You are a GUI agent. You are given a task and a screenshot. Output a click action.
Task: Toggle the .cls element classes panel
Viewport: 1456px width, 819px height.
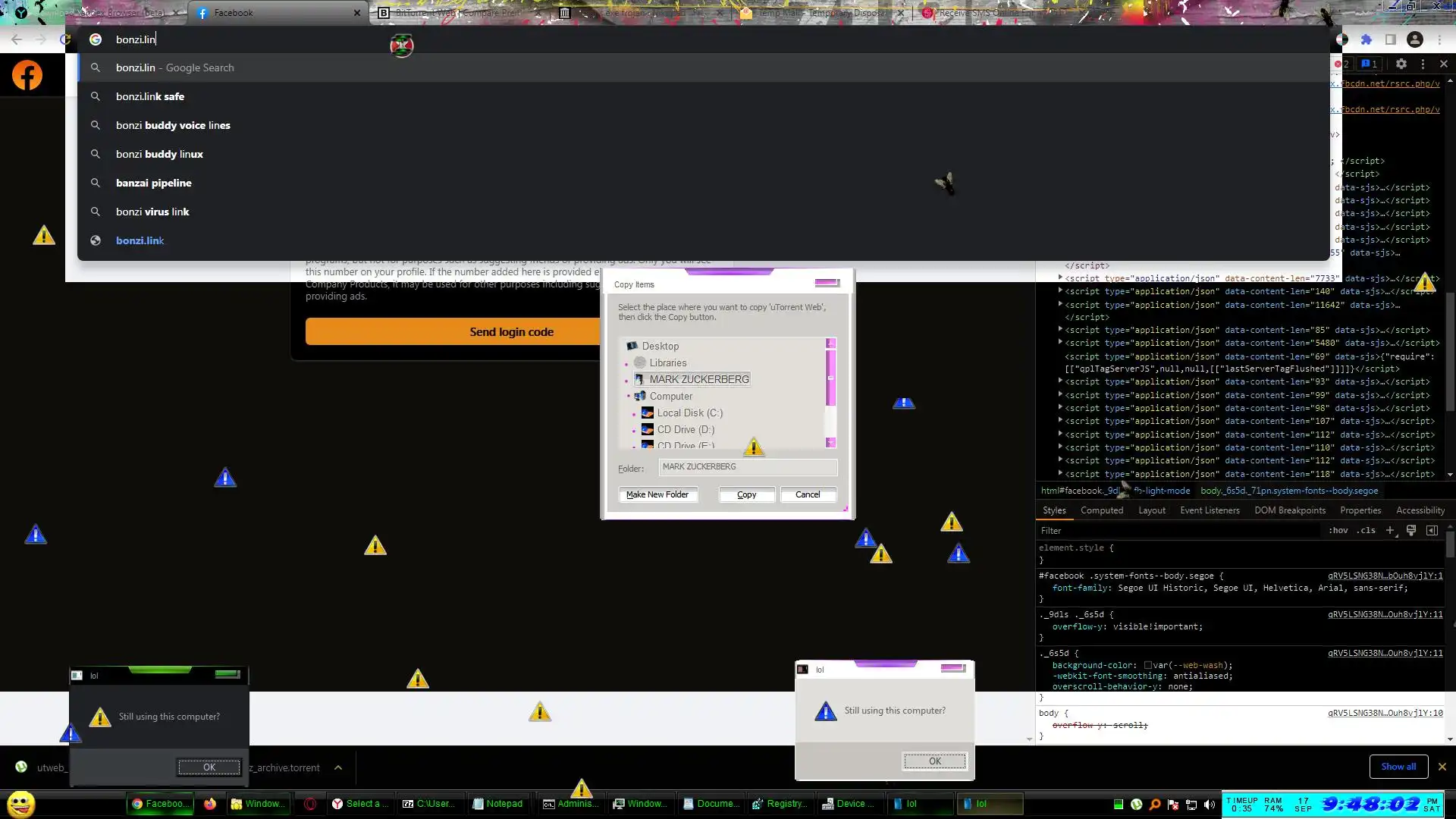[1367, 531]
